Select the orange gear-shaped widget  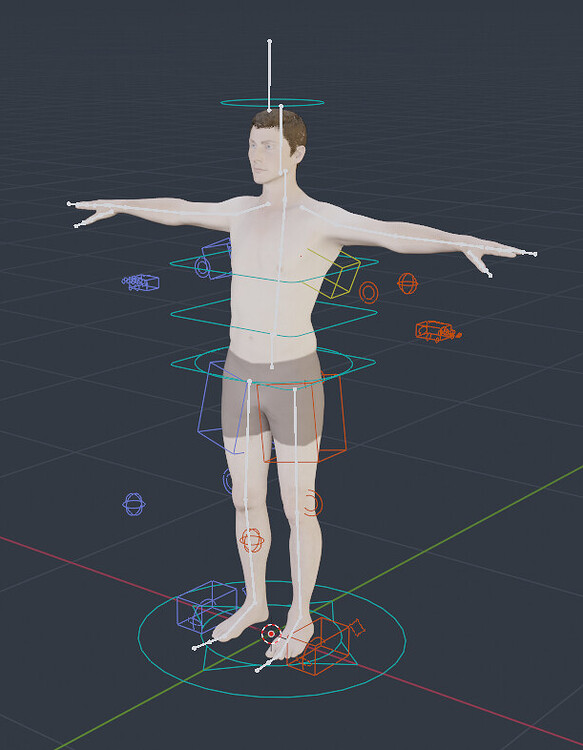(x=438, y=332)
